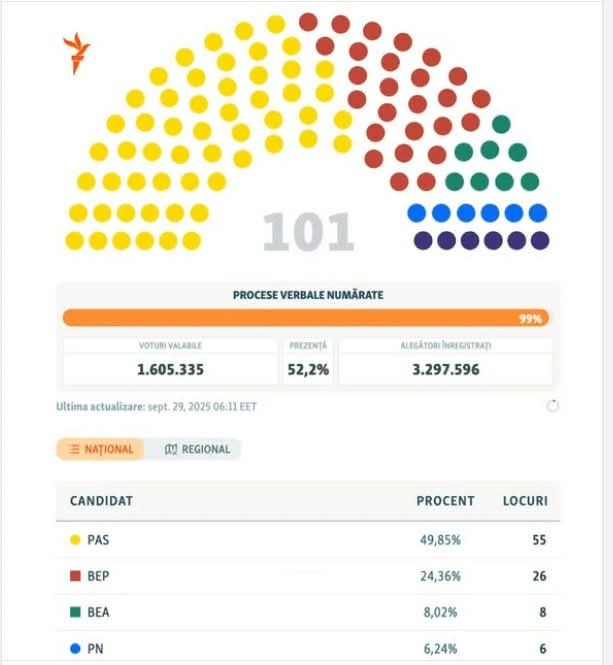
Task: Select the BEP party name
Action: coord(98,577)
